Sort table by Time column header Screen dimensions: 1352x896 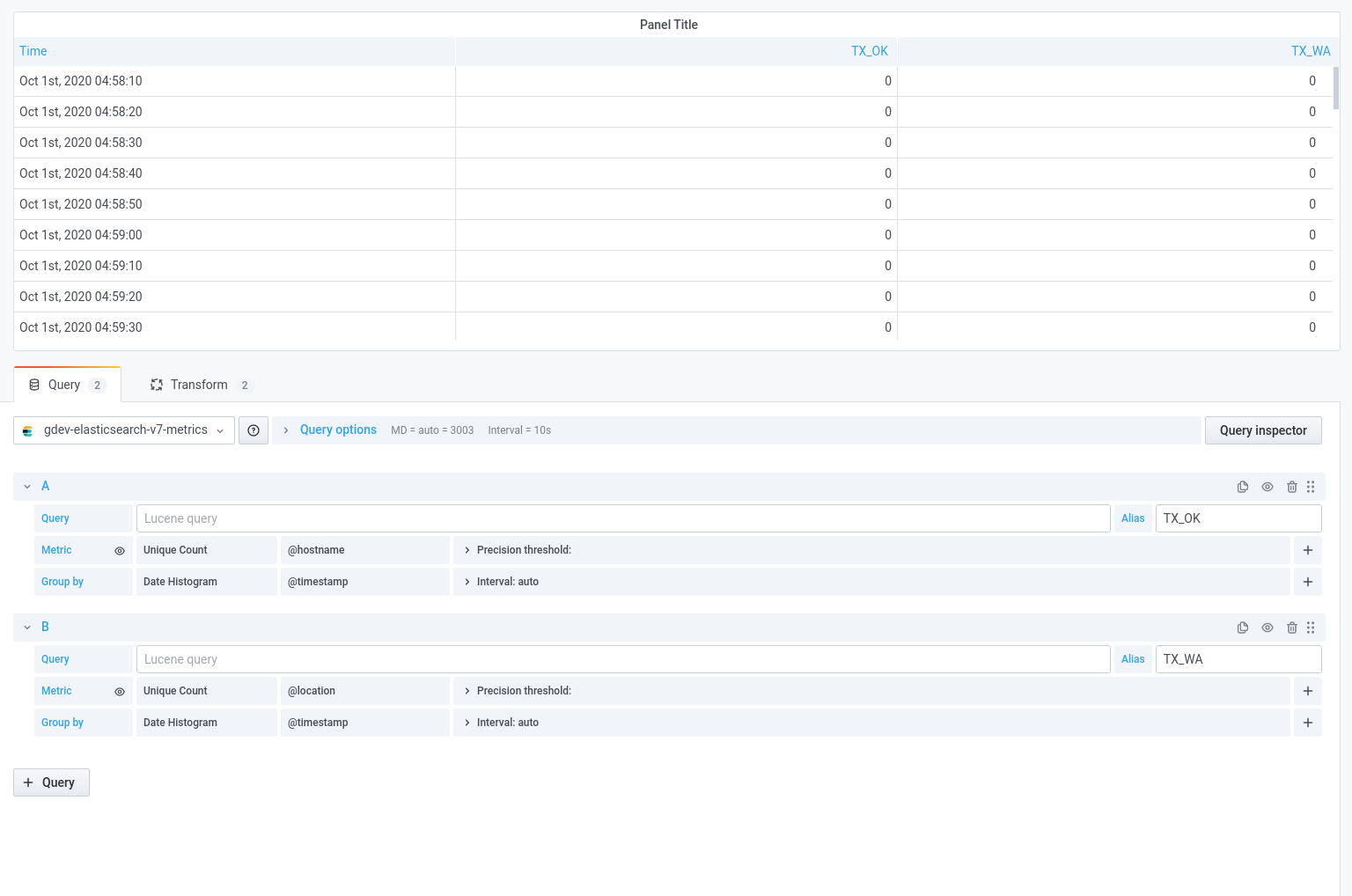click(33, 51)
